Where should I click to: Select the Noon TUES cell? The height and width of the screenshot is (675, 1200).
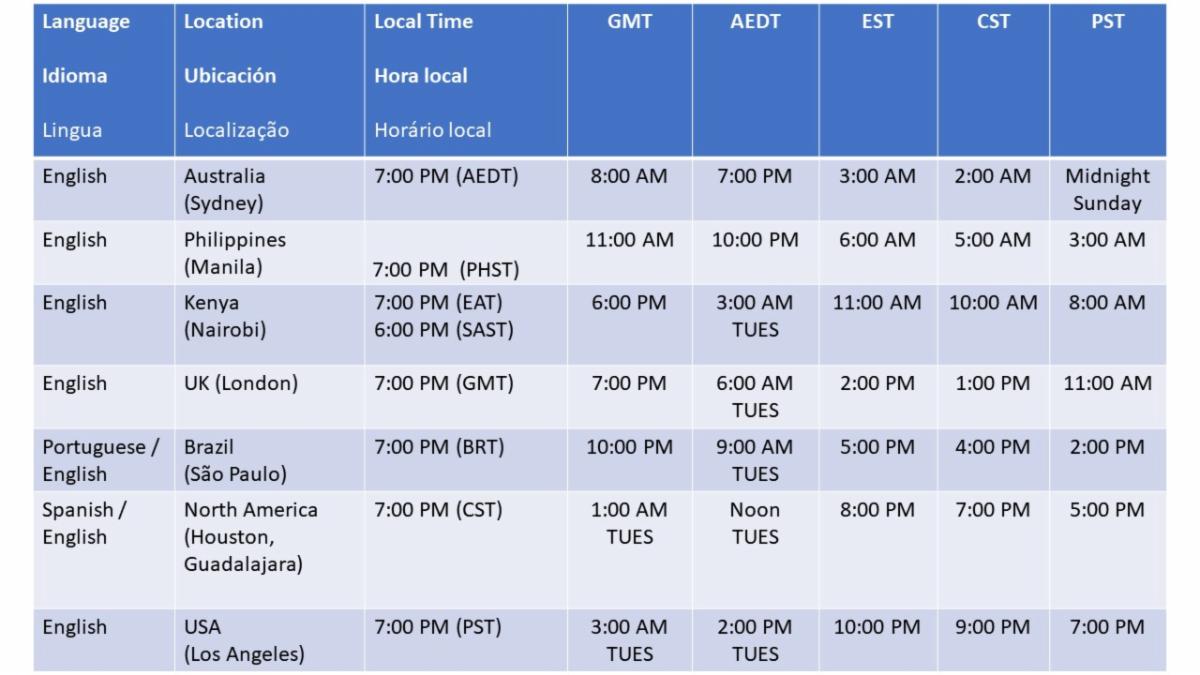[755, 523]
